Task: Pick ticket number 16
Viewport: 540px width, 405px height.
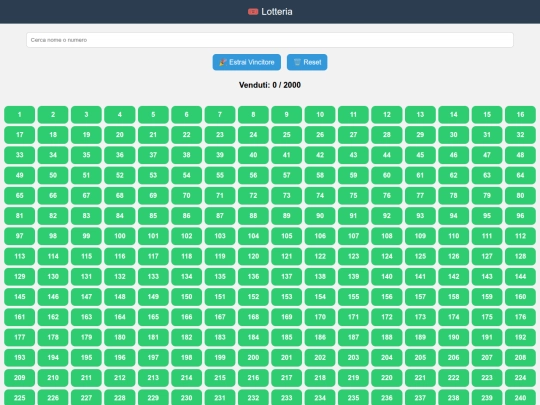Action: pyautogui.click(x=520, y=115)
